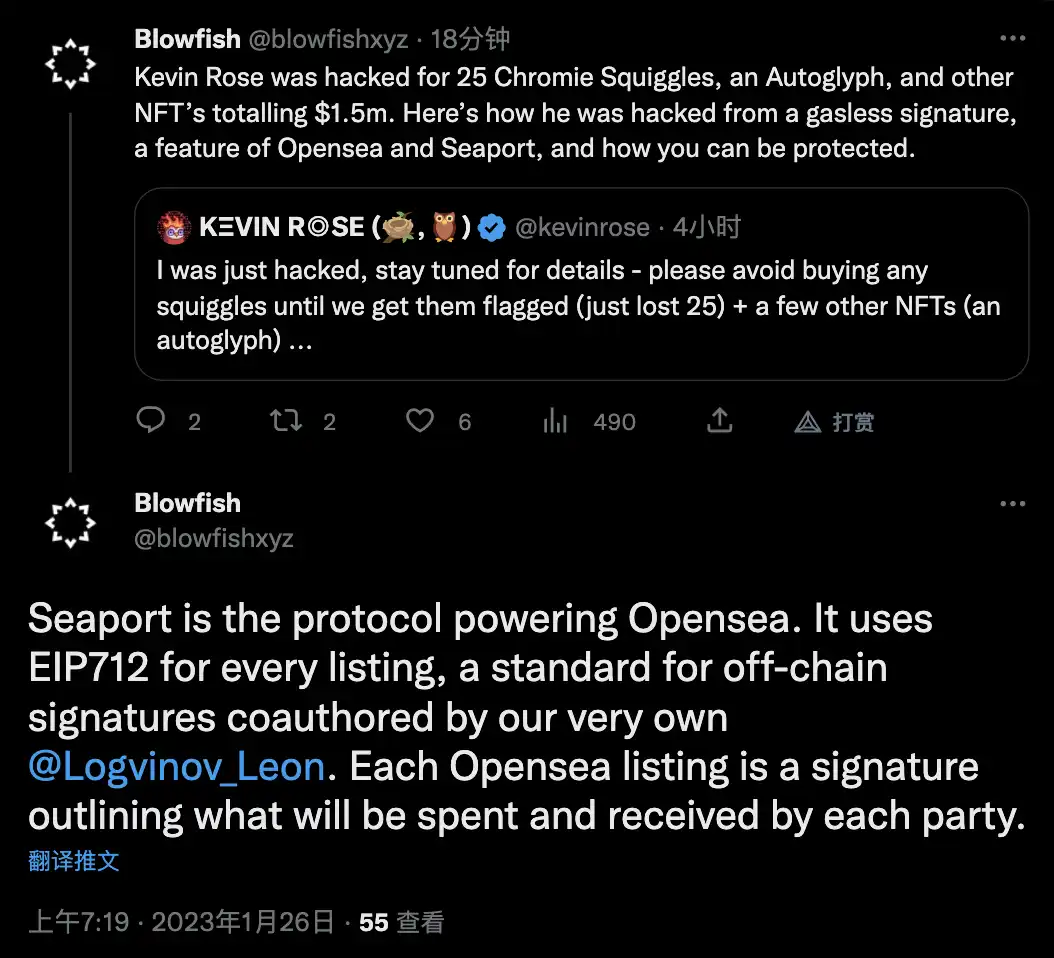Click the 18分钟 timestamp of the first tweet
Image resolution: width=1054 pixels, height=958 pixels.
point(470,39)
